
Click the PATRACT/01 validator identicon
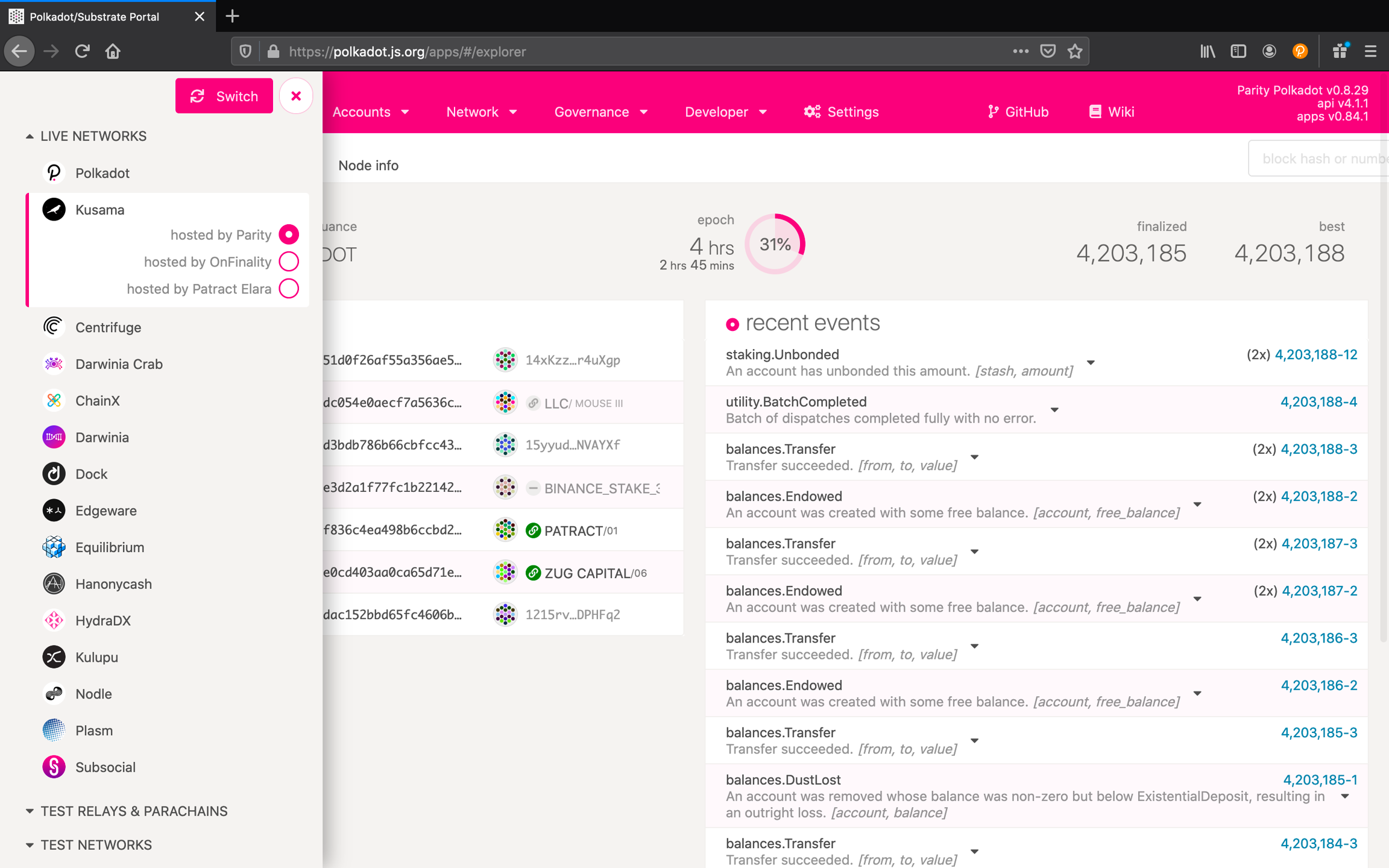(x=505, y=530)
